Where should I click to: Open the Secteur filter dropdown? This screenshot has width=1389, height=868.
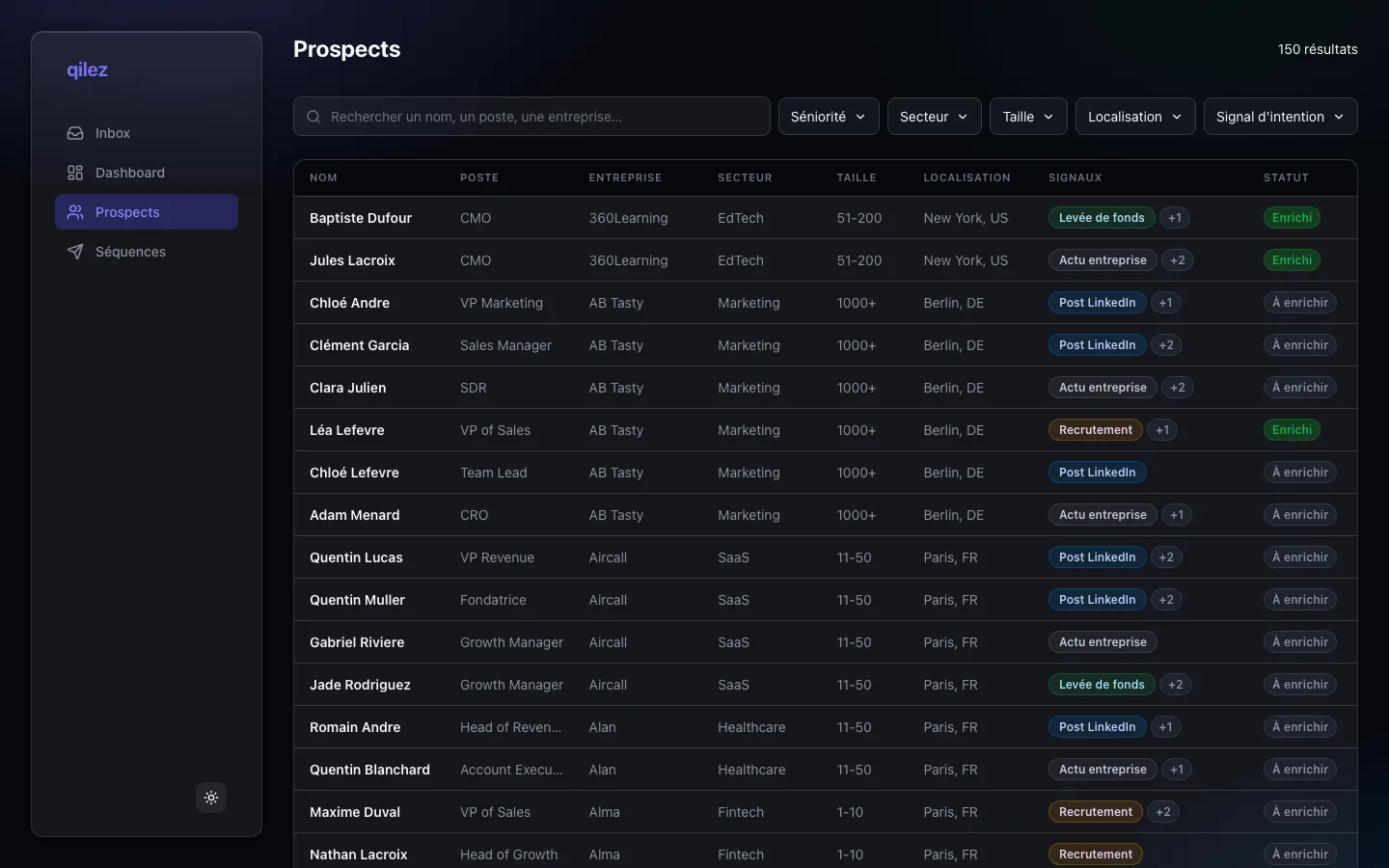pos(934,117)
